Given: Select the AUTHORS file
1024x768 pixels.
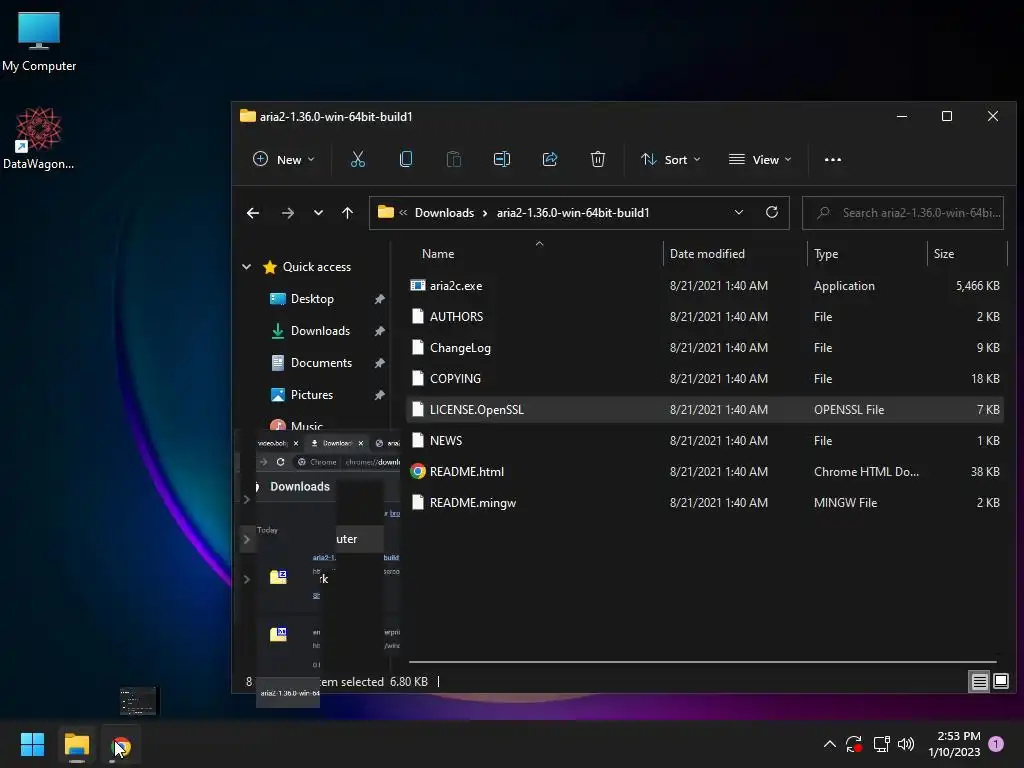Looking at the screenshot, I should tap(704, 317).
